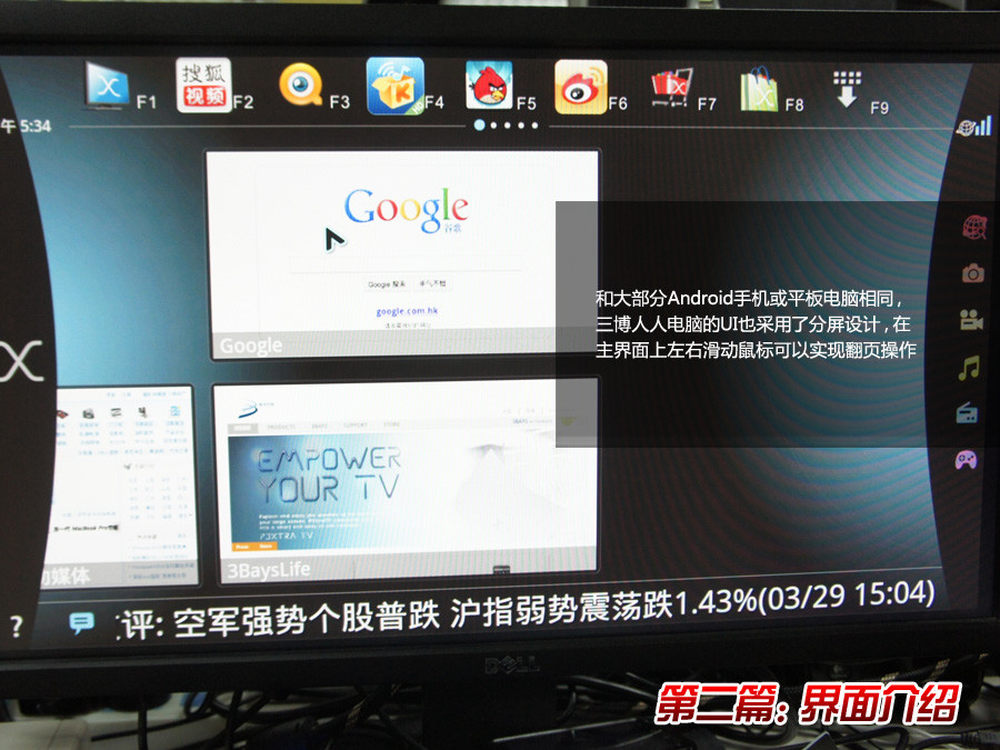
Task: Open the video camera icon in sidebar
Action: point(971,320)
